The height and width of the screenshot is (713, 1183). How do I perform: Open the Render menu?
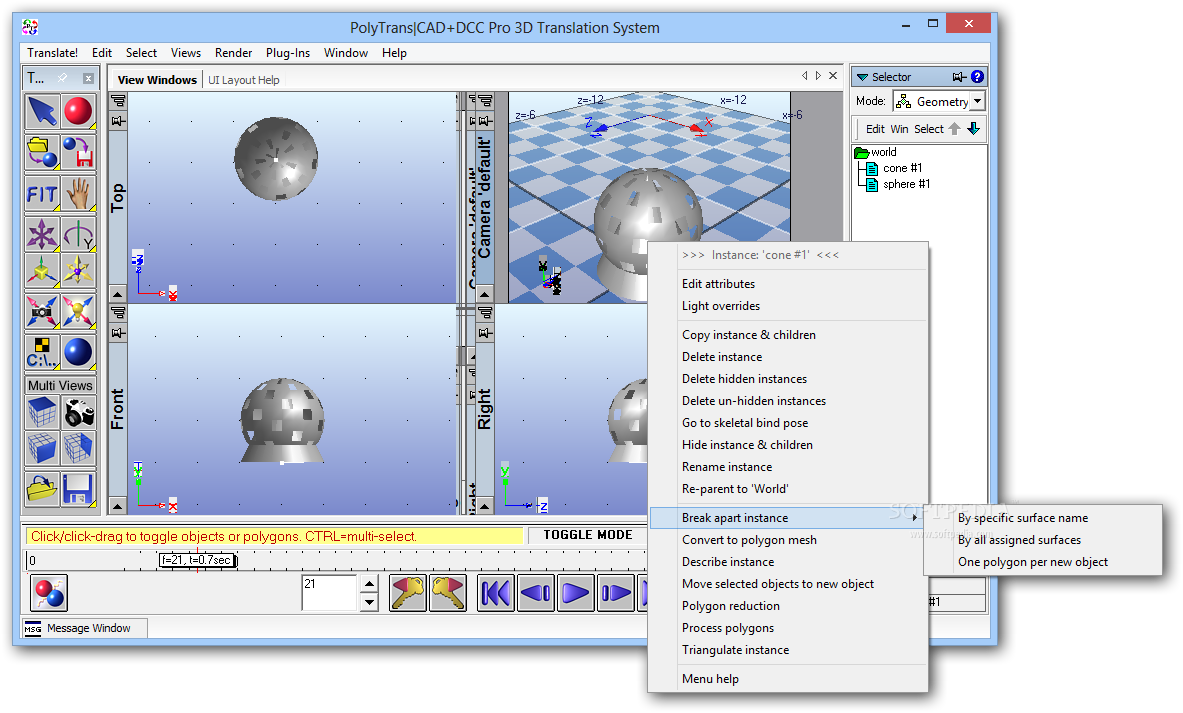click(233, 53)
